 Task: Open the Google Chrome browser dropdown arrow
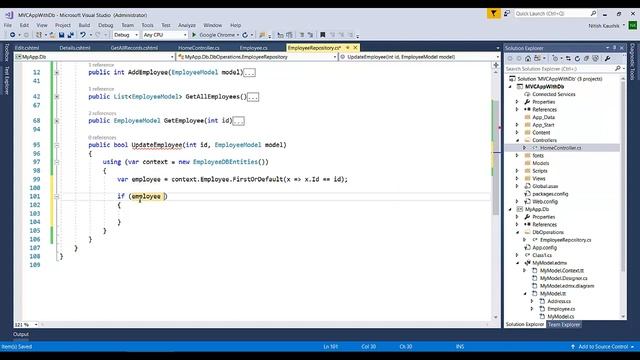238,35
